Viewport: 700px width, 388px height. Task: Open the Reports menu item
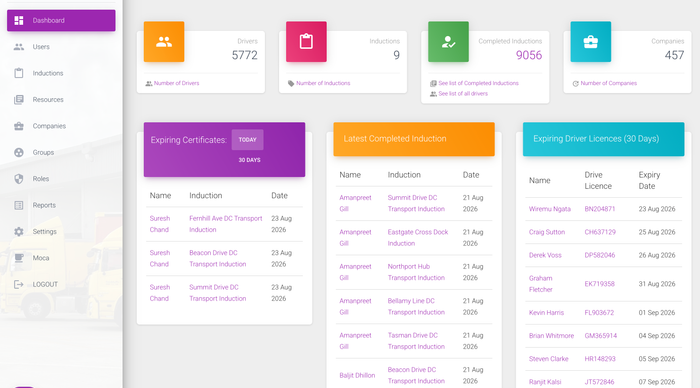(61, 205)
